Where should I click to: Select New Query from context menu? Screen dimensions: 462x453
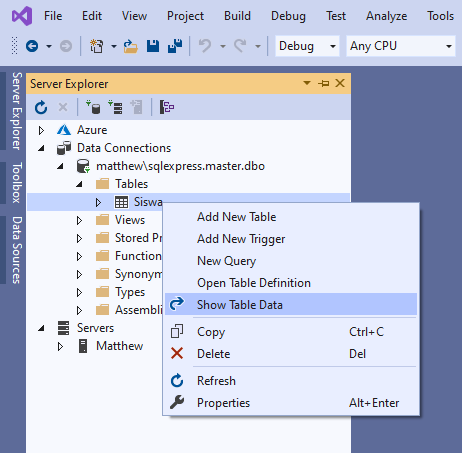[x=291, y=261]
